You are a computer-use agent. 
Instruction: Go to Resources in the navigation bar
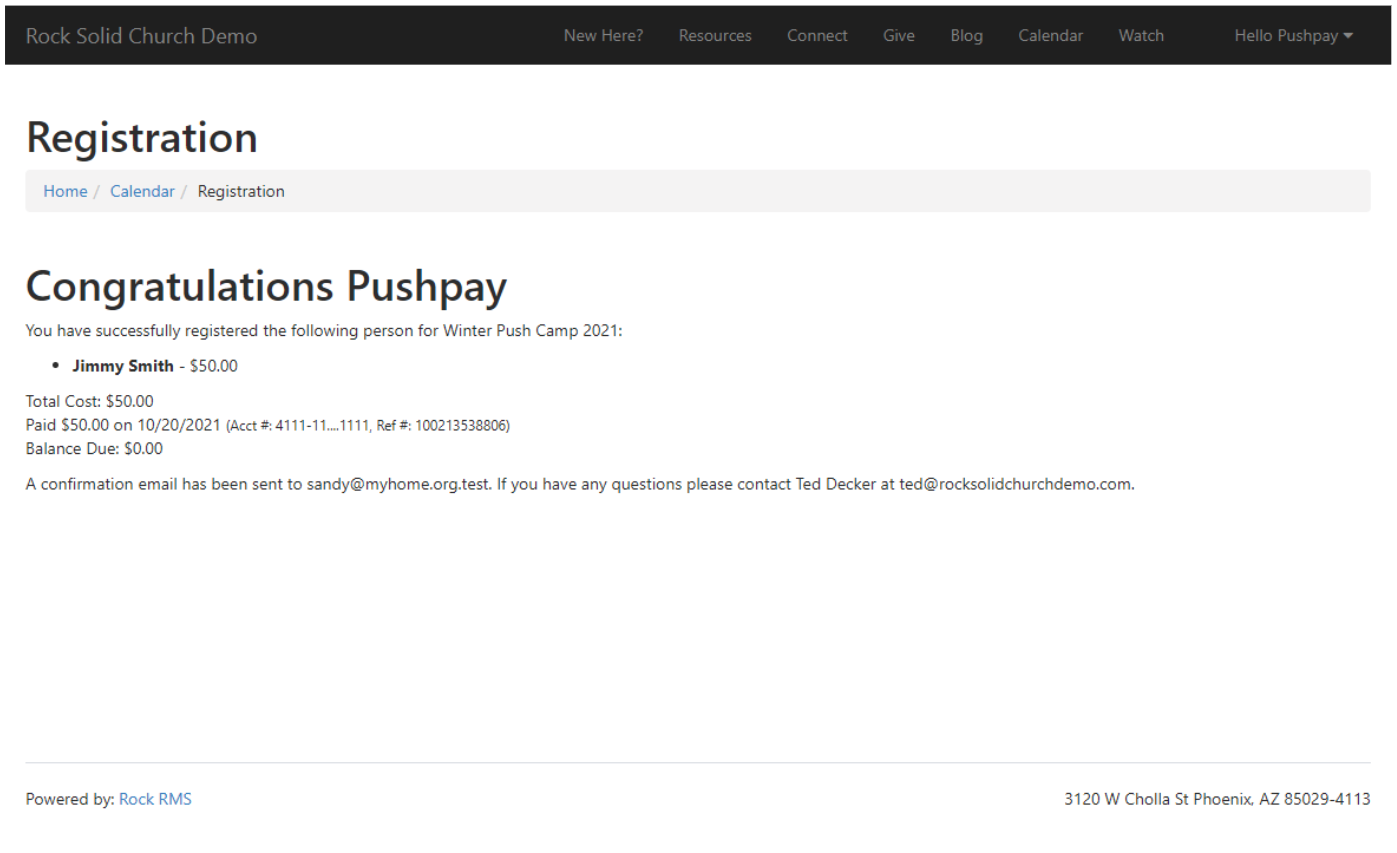pos(714,36)
